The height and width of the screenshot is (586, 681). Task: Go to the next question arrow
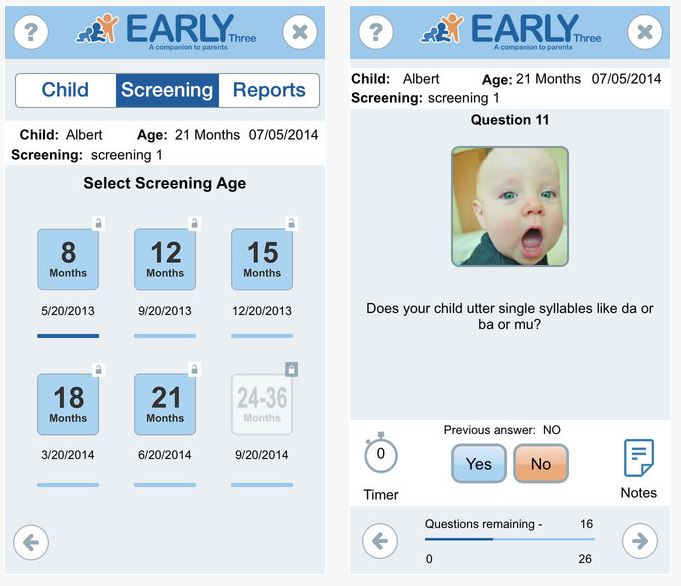639,541
